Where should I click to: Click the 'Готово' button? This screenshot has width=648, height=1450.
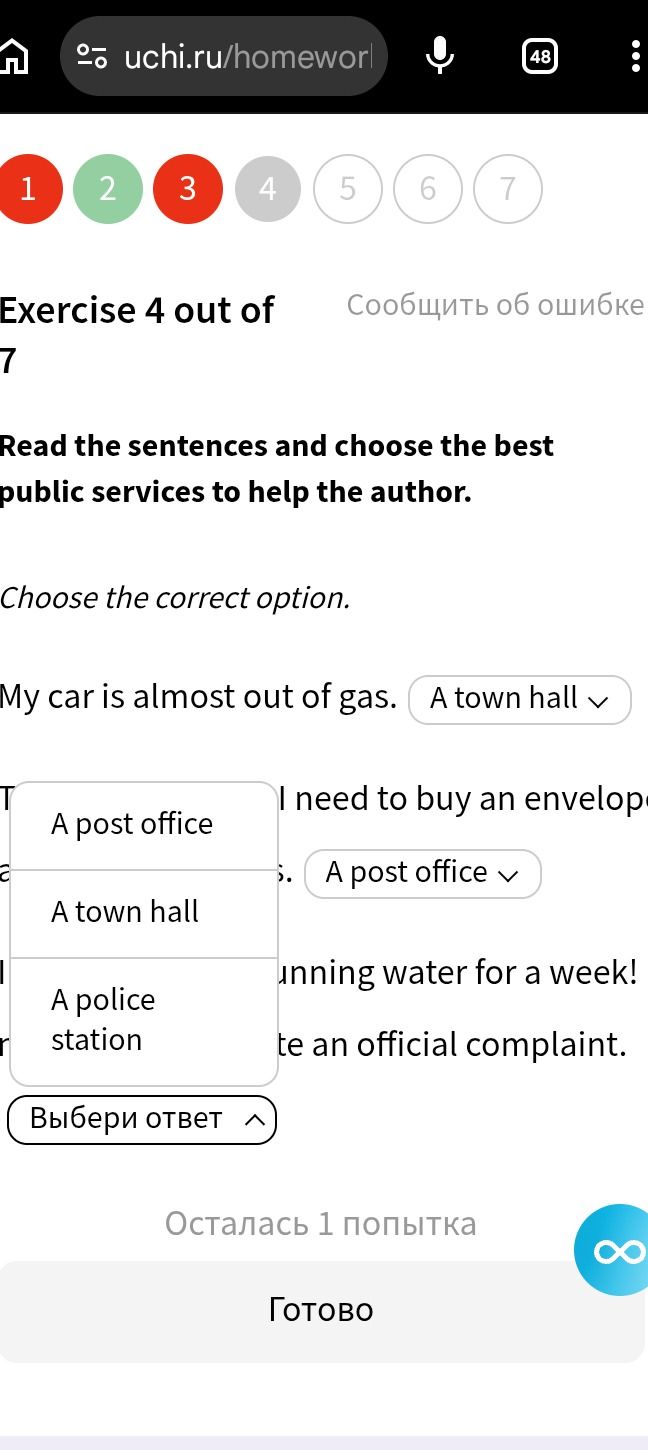click(x=321, y=1311)
